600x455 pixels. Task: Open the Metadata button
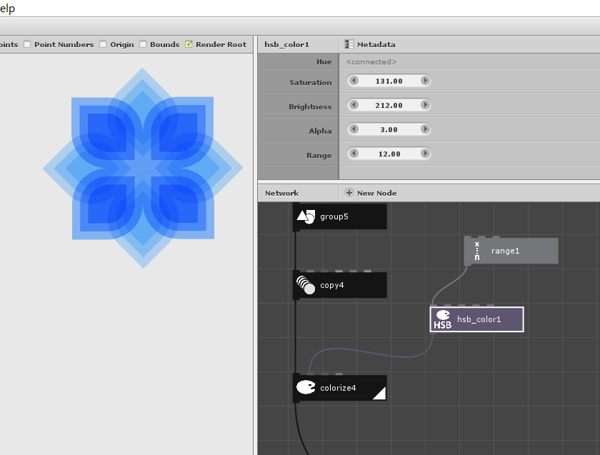tap(370, 44)
